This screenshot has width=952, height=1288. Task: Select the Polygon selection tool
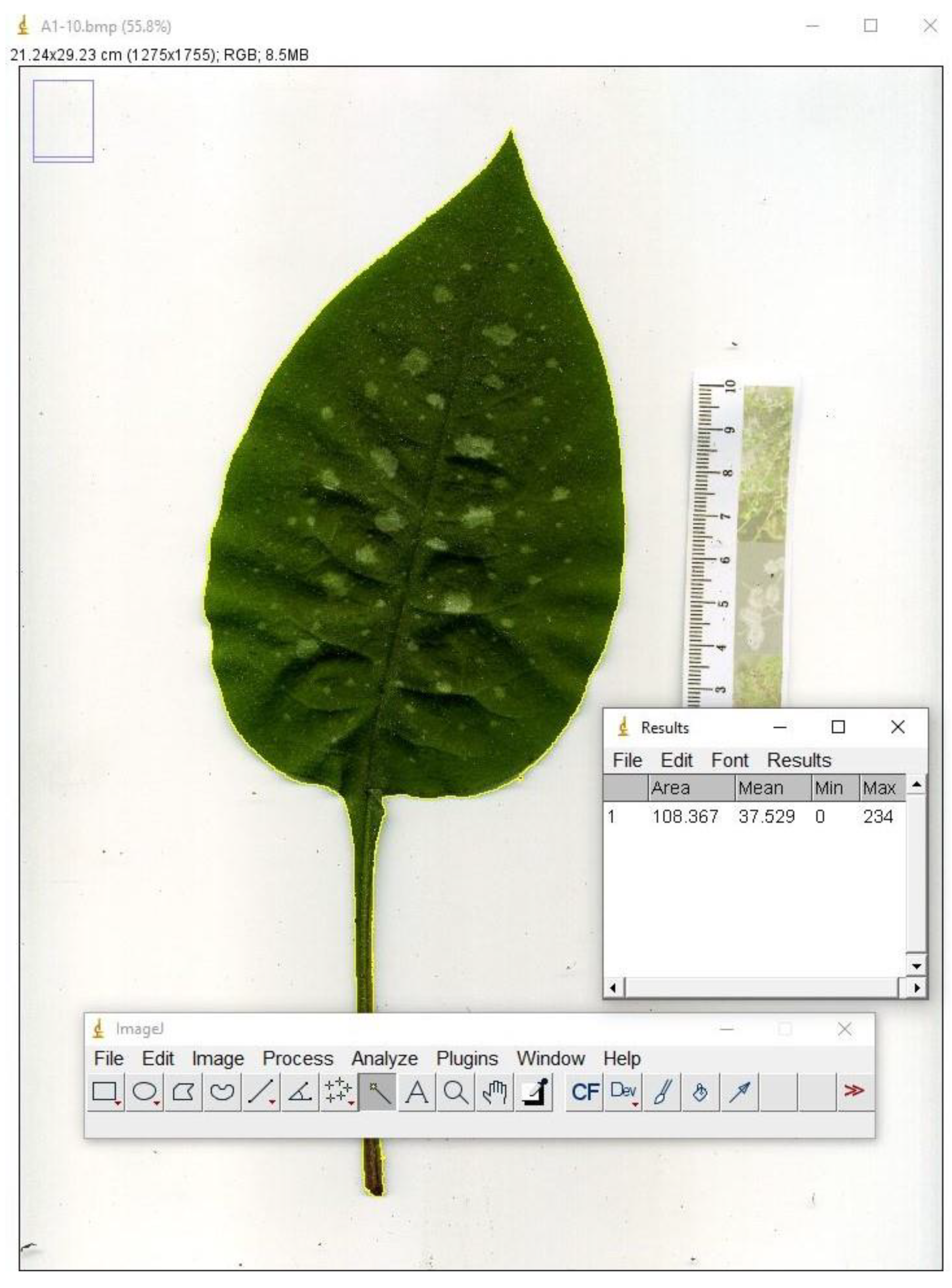[183, 1092]
